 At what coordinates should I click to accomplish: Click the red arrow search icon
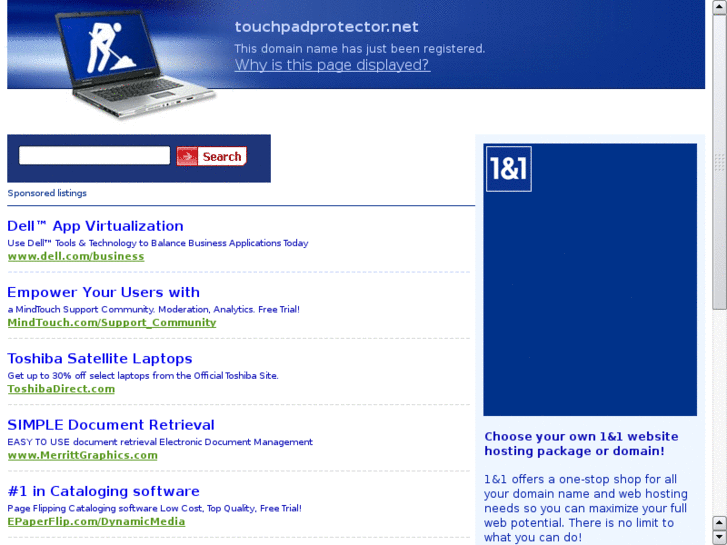pyautogui.click(x=187, y=156)
